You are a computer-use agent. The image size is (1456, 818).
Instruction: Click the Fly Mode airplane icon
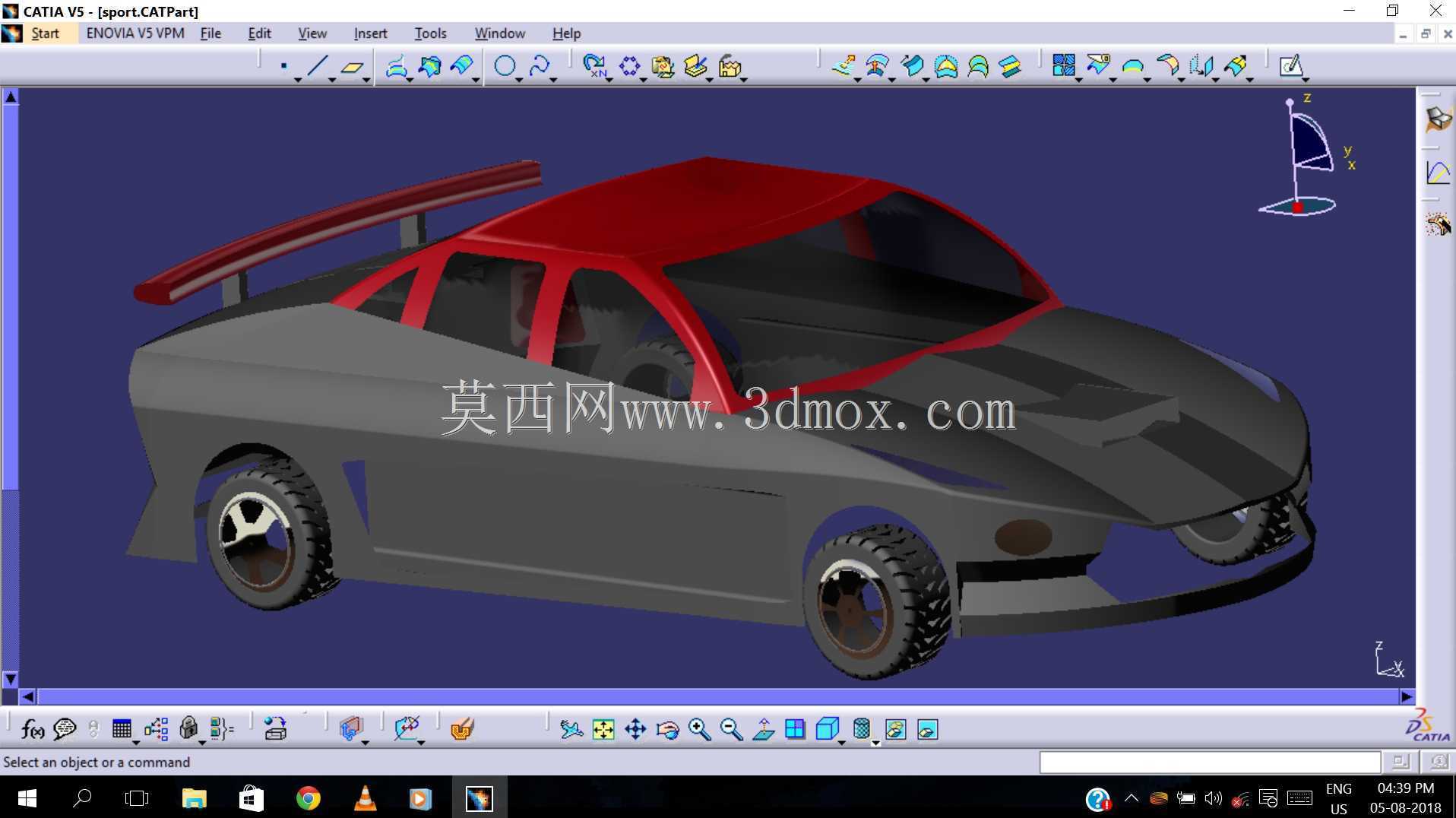[571, 729]
